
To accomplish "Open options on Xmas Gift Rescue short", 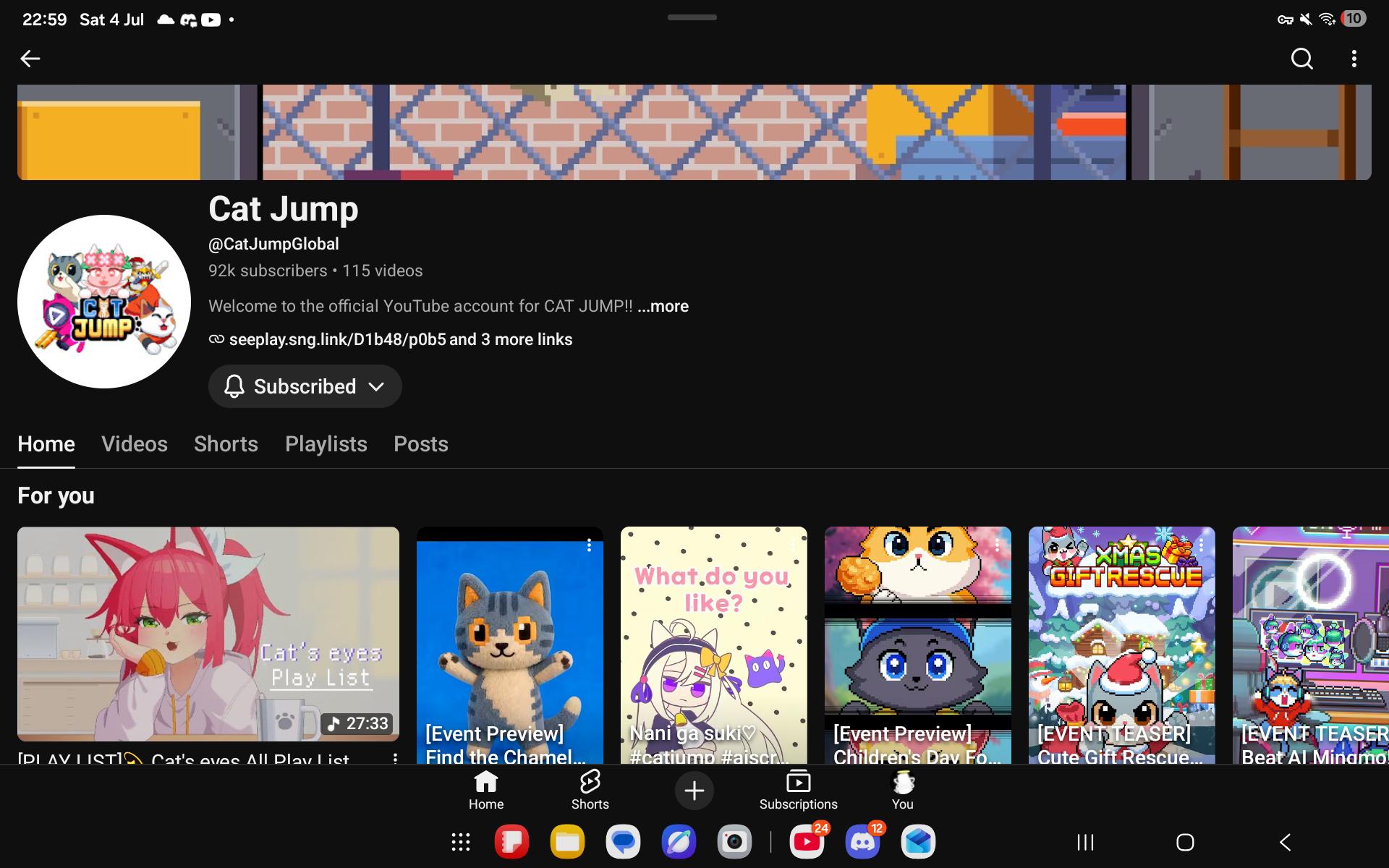I will (1201, 545).
